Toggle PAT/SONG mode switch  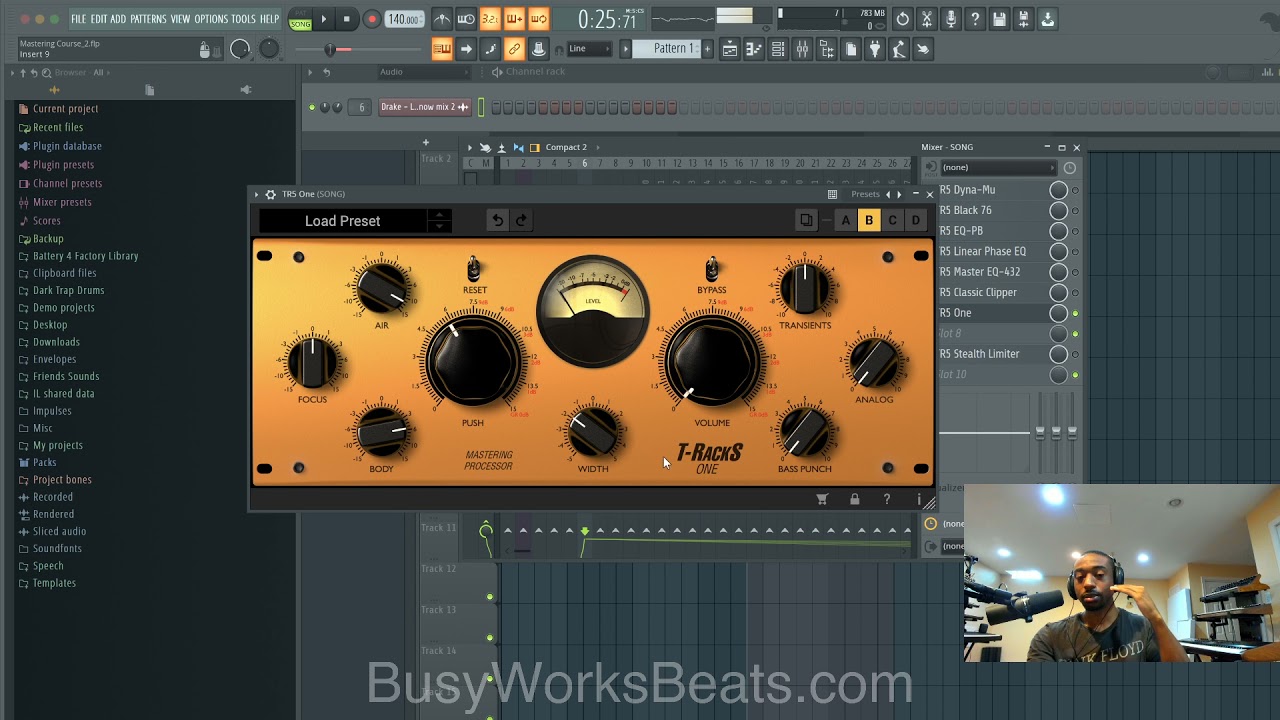coord(300,19)
